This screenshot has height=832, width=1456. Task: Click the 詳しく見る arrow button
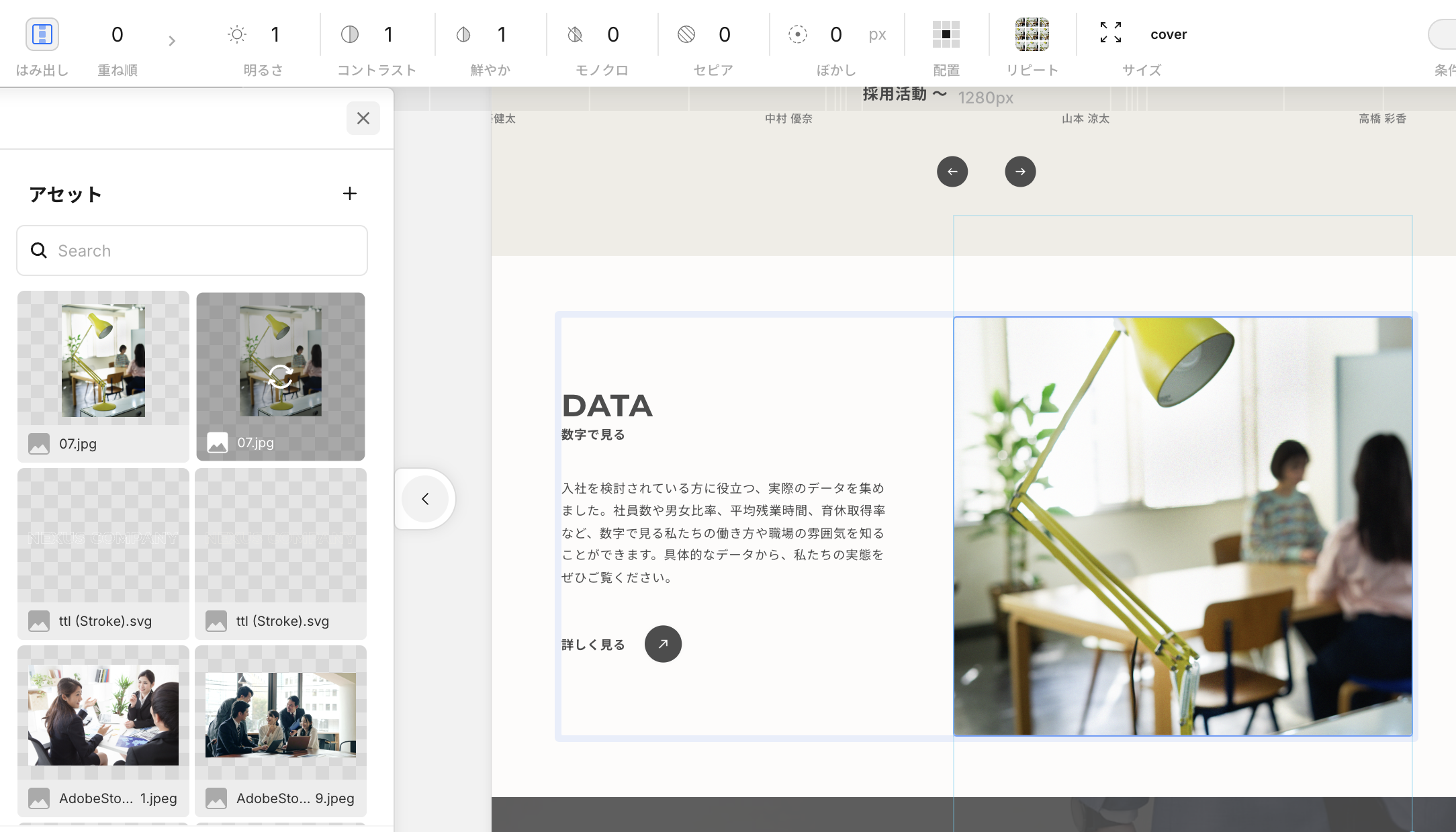click(x=663, y=644)
